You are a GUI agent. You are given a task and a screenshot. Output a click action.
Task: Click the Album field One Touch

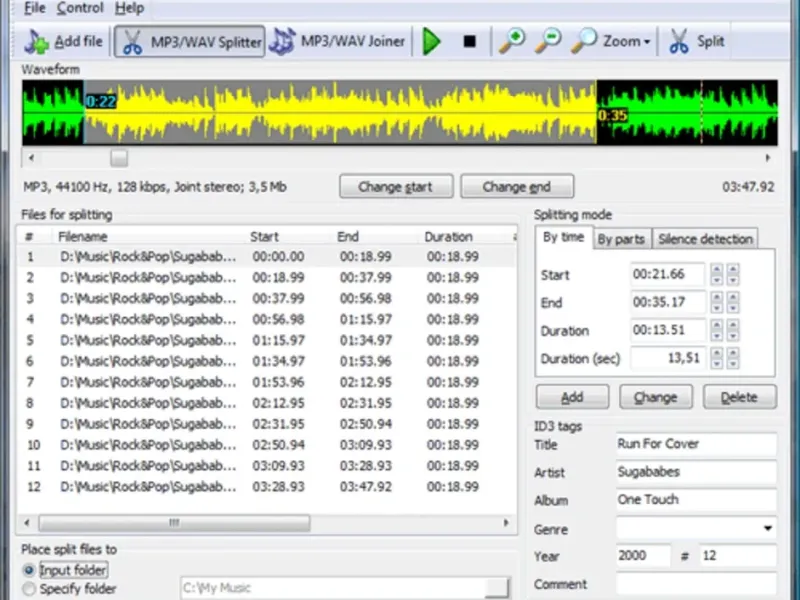696,499
